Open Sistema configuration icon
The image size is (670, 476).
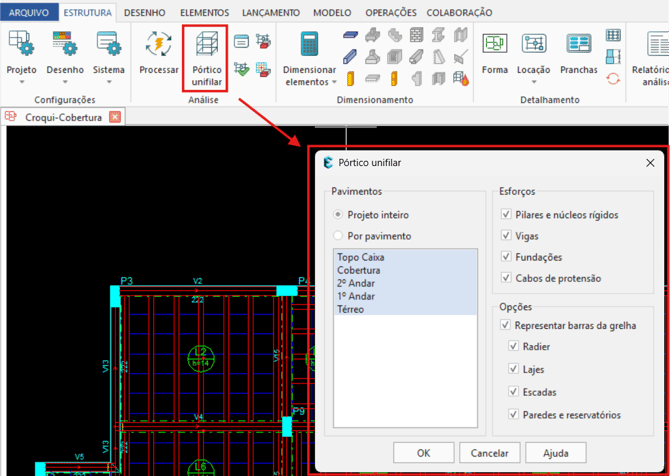(109, 44)
